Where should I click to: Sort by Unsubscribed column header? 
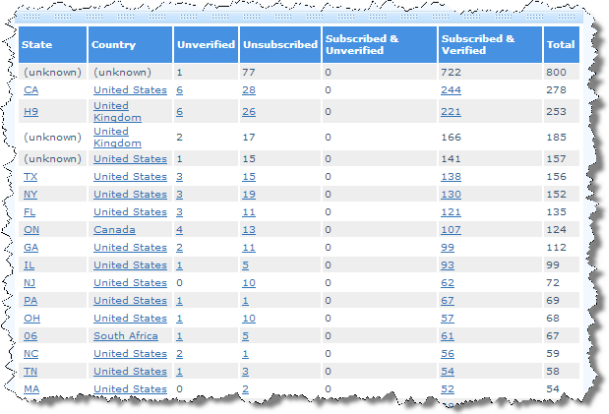(x=280, y=45)
